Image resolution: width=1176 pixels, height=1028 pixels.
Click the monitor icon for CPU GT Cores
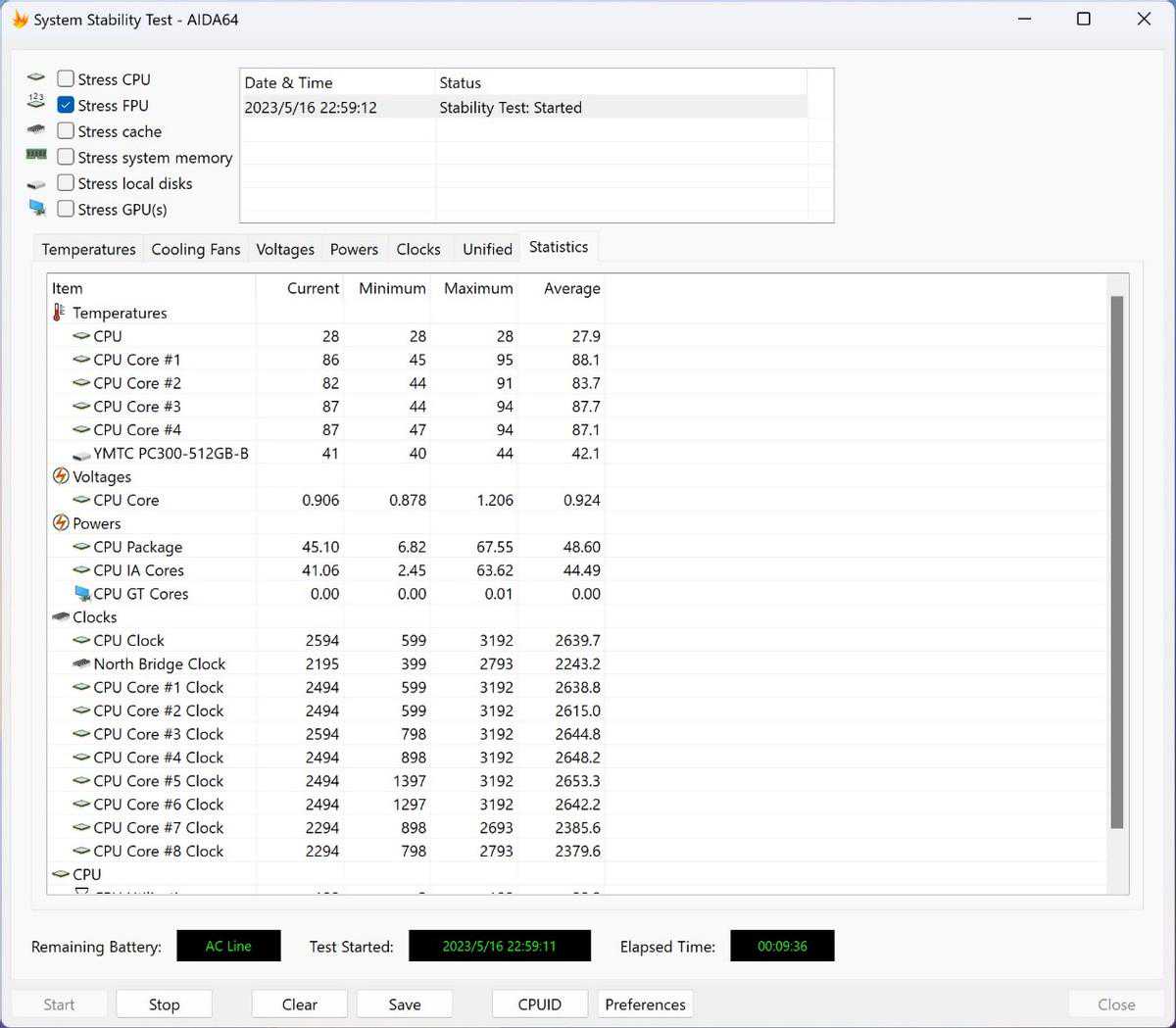tap(82, 594)
